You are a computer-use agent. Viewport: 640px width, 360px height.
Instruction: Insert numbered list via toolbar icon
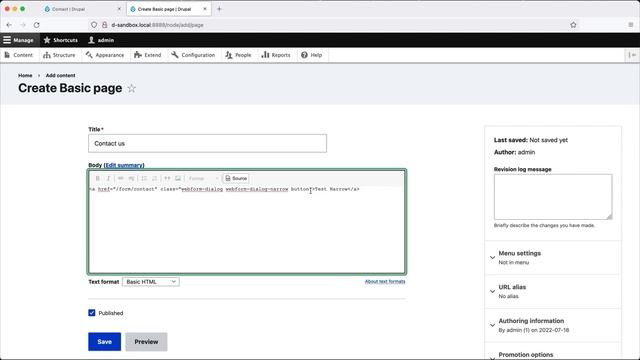(155, 178)
